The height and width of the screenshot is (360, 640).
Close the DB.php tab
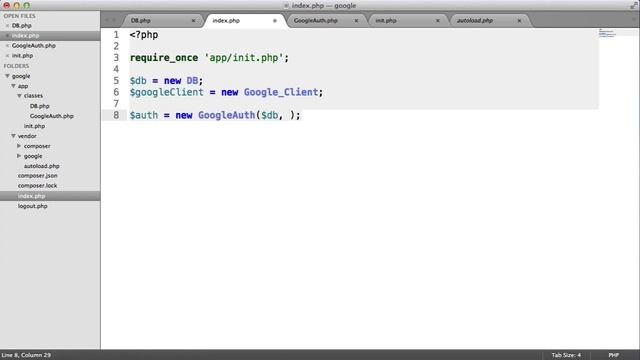[x=193, y=20]
